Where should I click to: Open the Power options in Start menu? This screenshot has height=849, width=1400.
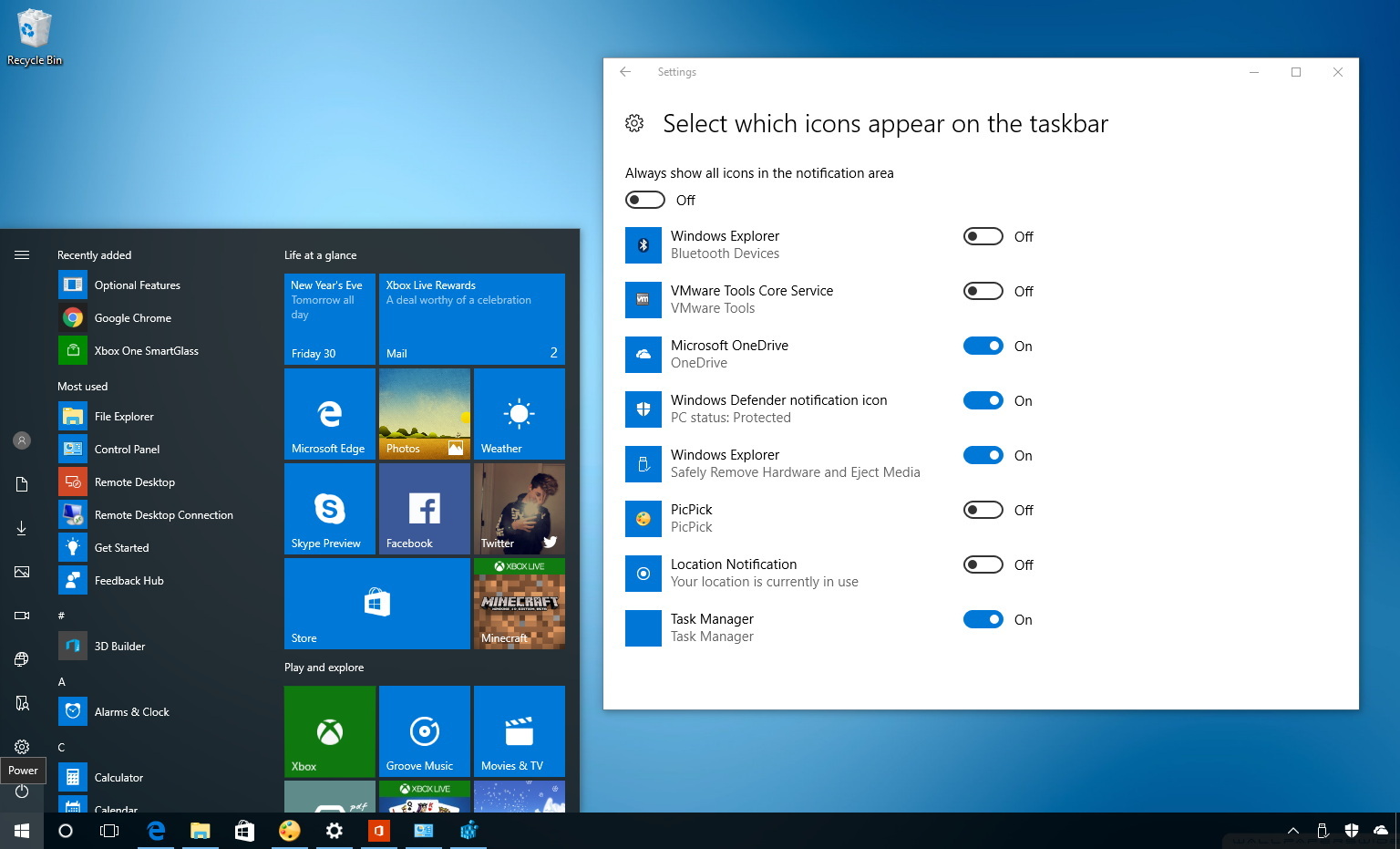pyautogui.click(x=22, y=792)
